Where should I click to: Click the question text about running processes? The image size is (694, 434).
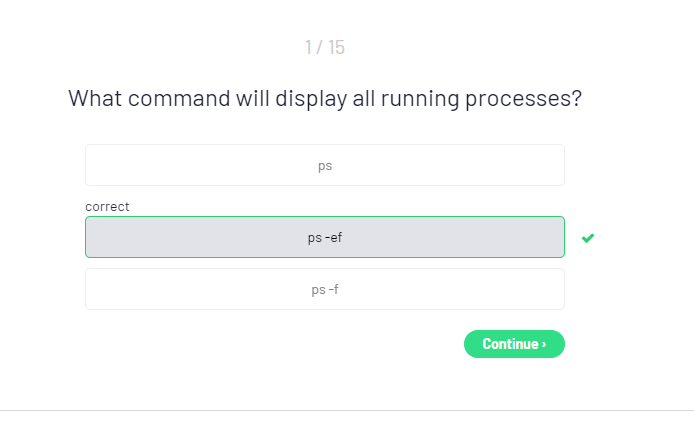pos(325,100)
